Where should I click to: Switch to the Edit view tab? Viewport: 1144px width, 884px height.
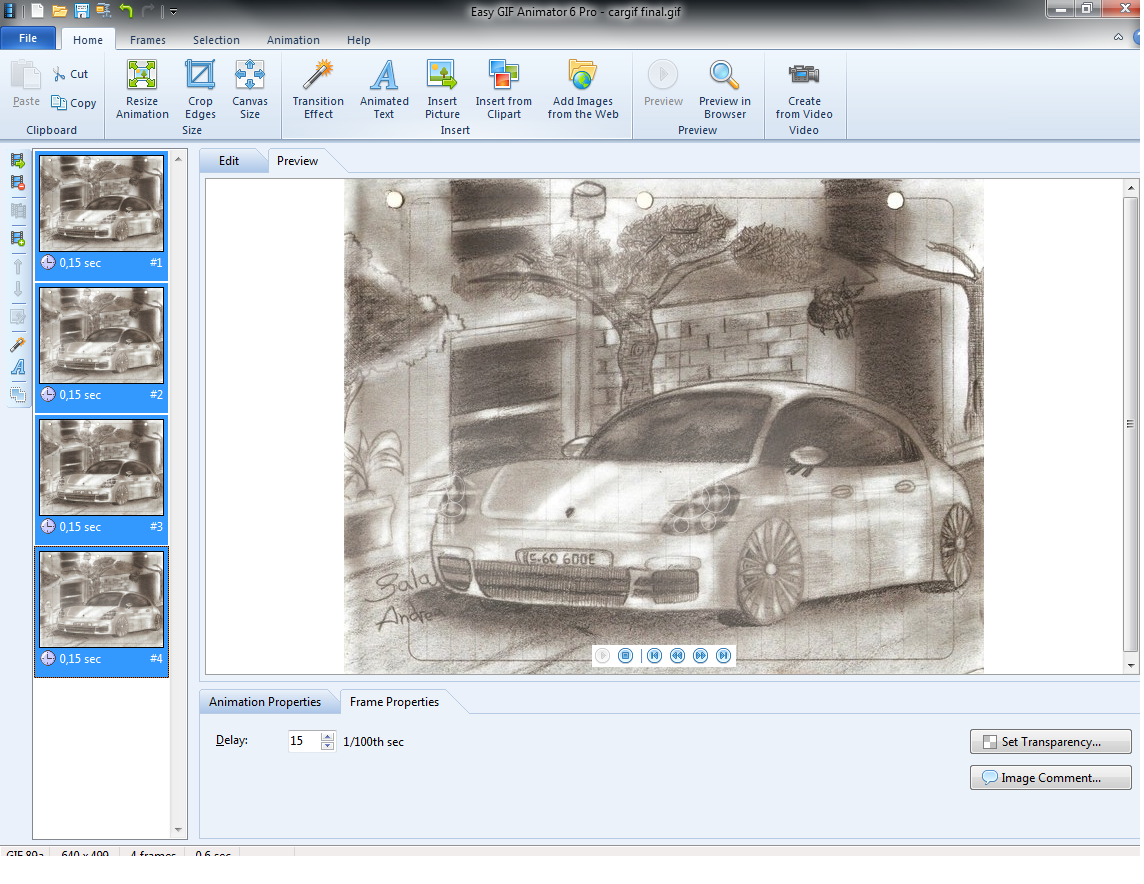click(229, 161)
